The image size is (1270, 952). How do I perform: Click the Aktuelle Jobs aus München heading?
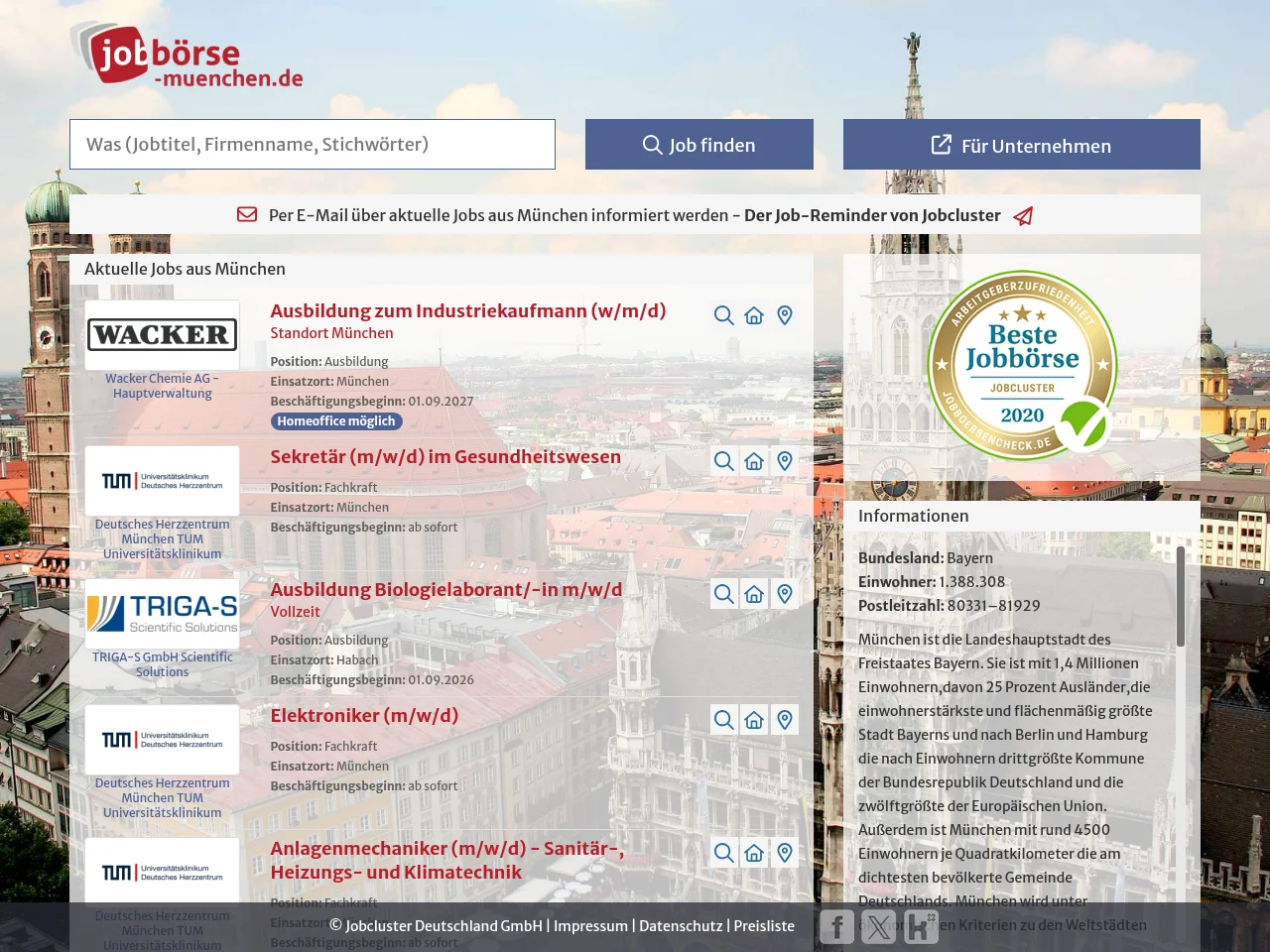(185, 269)
